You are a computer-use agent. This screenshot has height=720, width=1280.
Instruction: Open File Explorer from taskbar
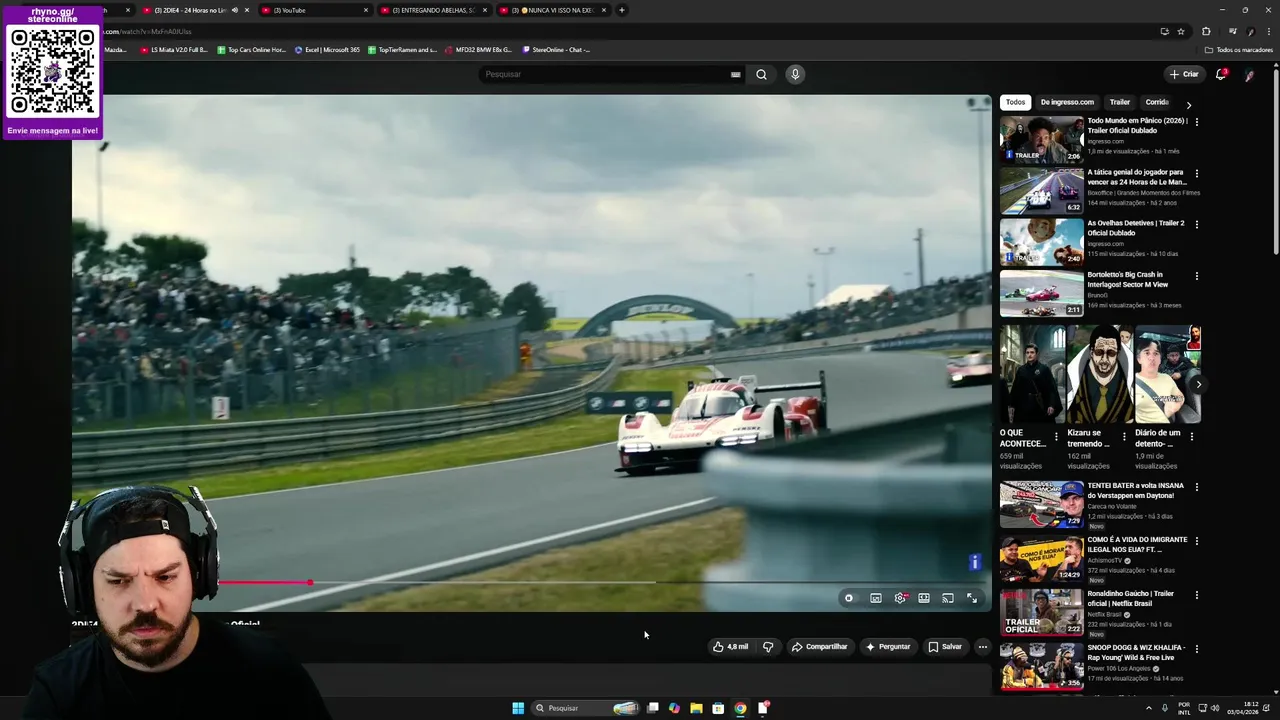pos(696,708)
